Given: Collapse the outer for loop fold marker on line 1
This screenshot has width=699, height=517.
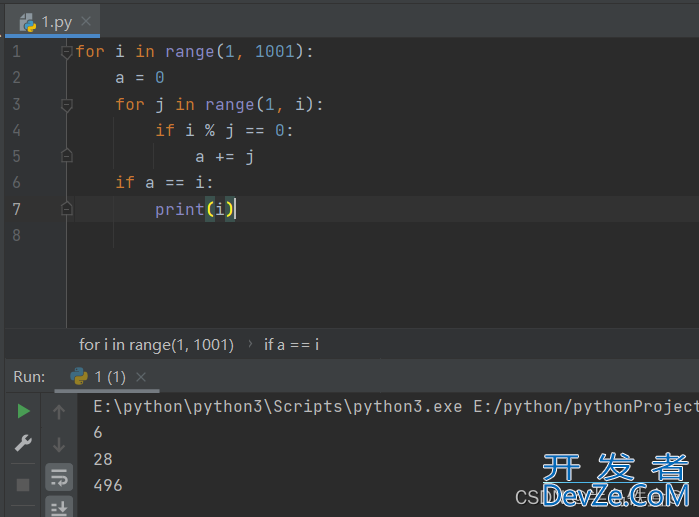Looking at the screenshot, I should (x=66, y=52).
